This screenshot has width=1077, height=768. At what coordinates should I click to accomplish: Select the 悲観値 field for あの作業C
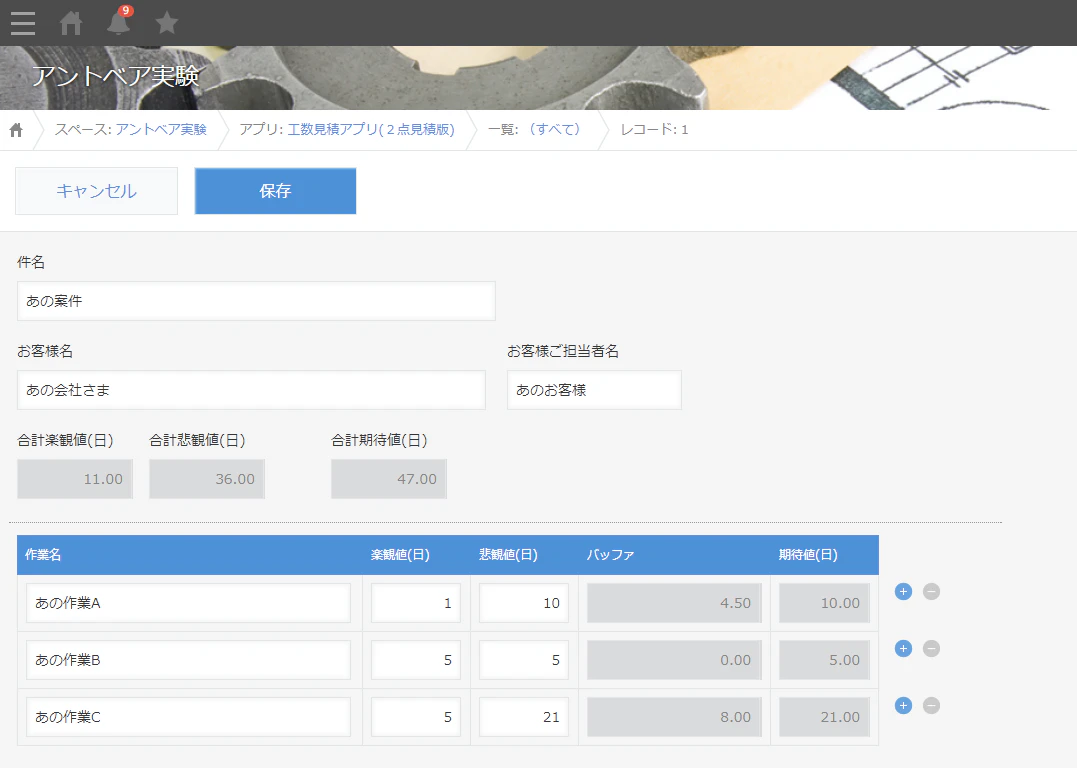[x=524, y=717]
